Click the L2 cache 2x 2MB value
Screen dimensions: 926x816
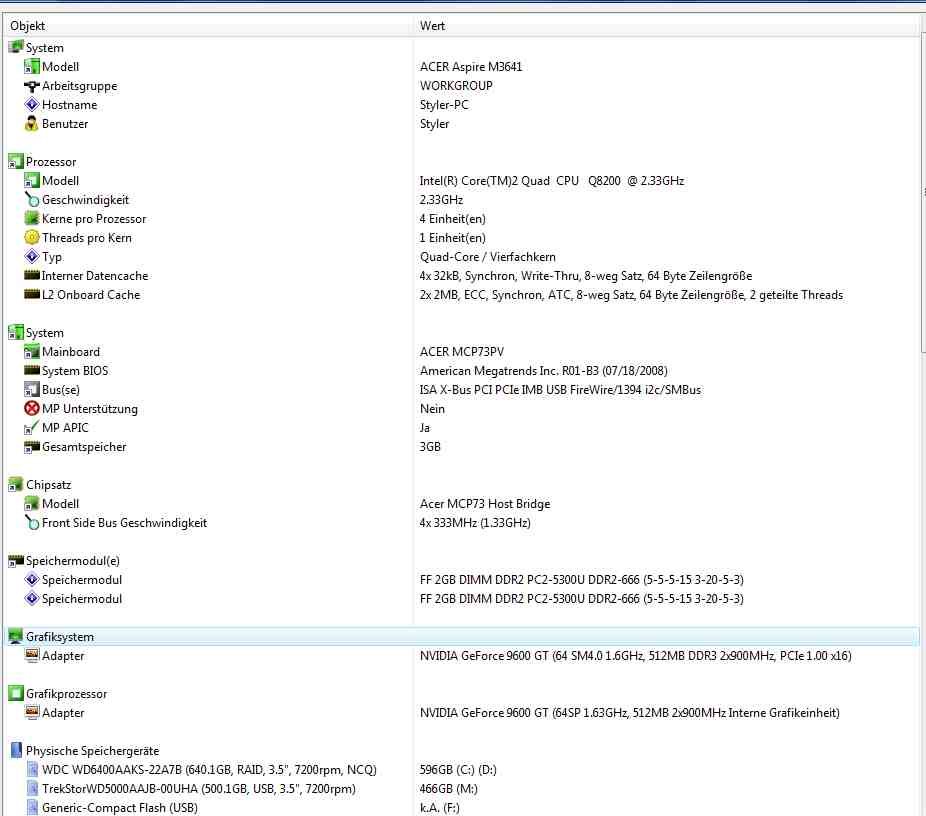point(631,294)
